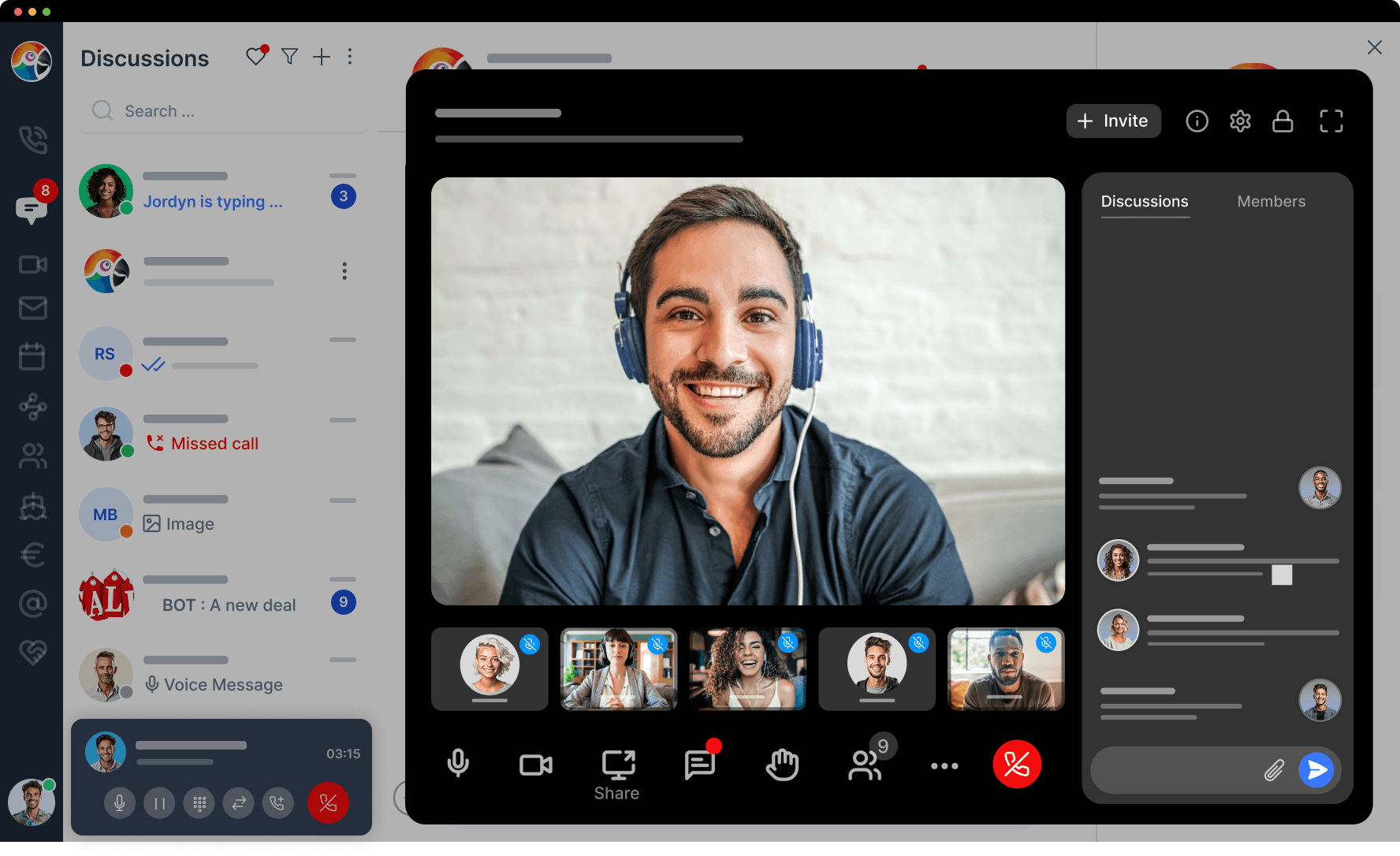Click the raise hand icon
The height and width of the screenshot is (856, 1400).
coord(782,765)
